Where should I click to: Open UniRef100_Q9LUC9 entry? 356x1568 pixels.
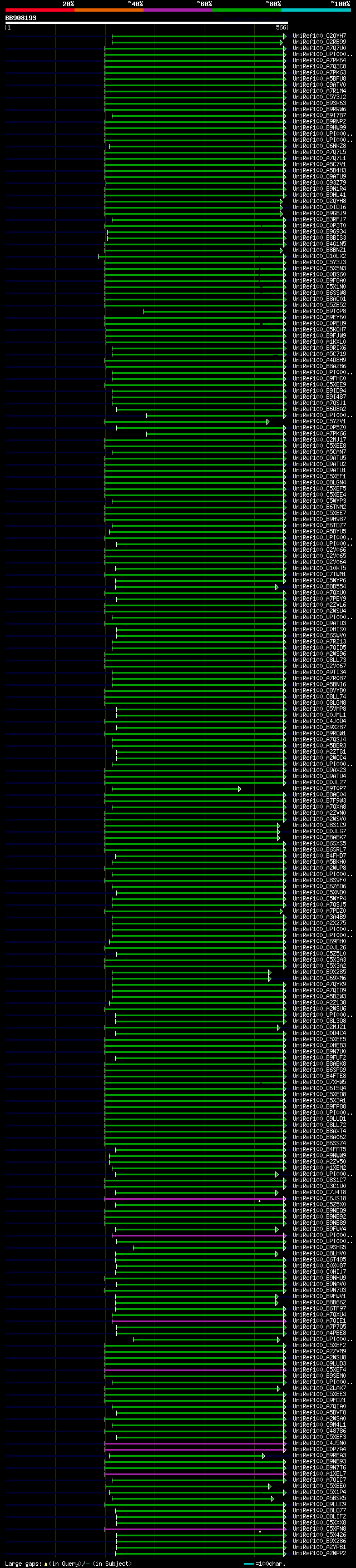click(x=319, y=1504)
